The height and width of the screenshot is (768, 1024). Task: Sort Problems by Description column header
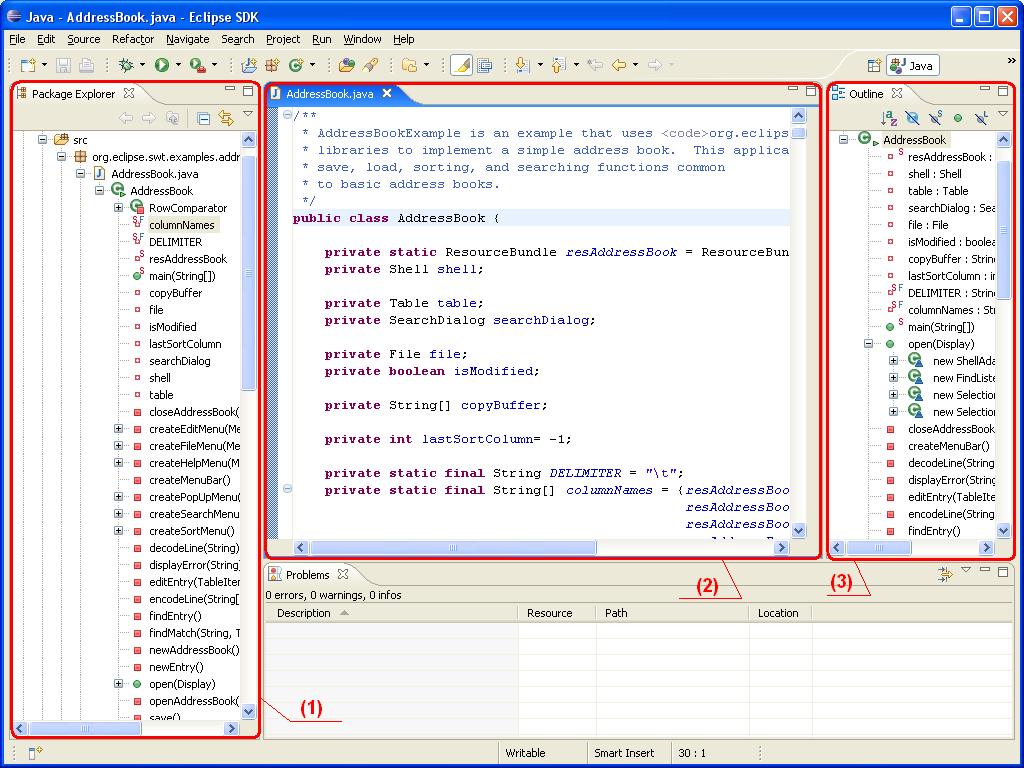391,613
